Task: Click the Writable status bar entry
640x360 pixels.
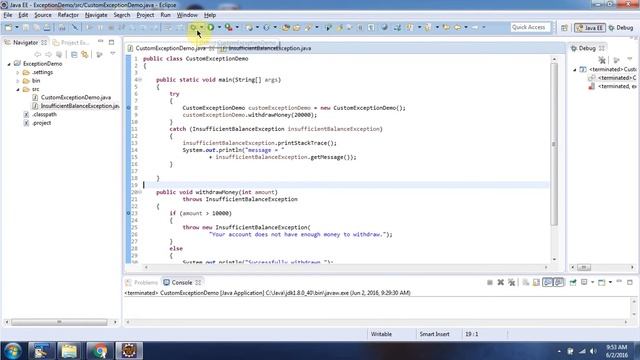Action: click(x=381, y=334)
